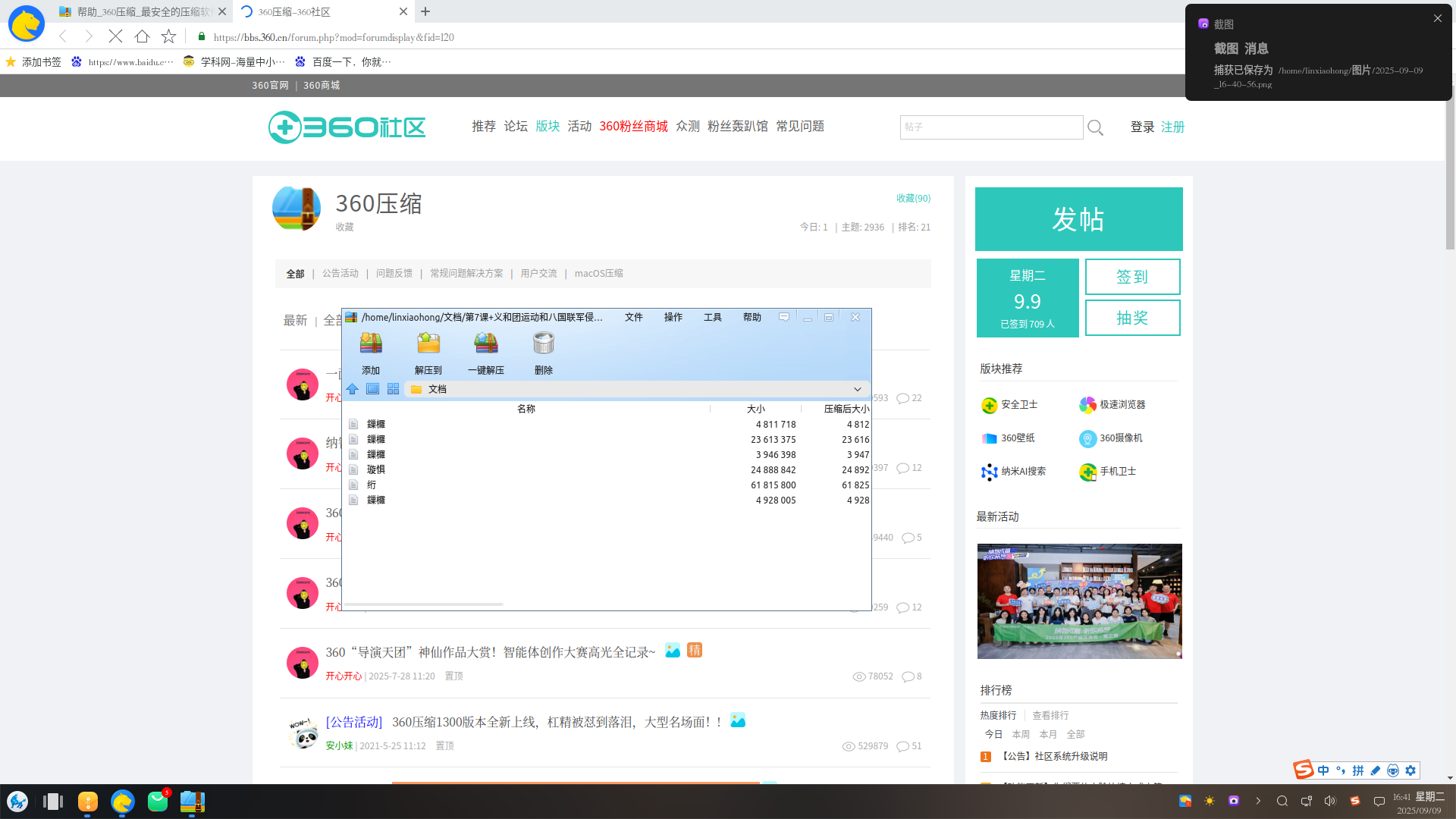Go up one folder with blue arrow
Screen dimensions: 1456x819
tap(353, 389)
